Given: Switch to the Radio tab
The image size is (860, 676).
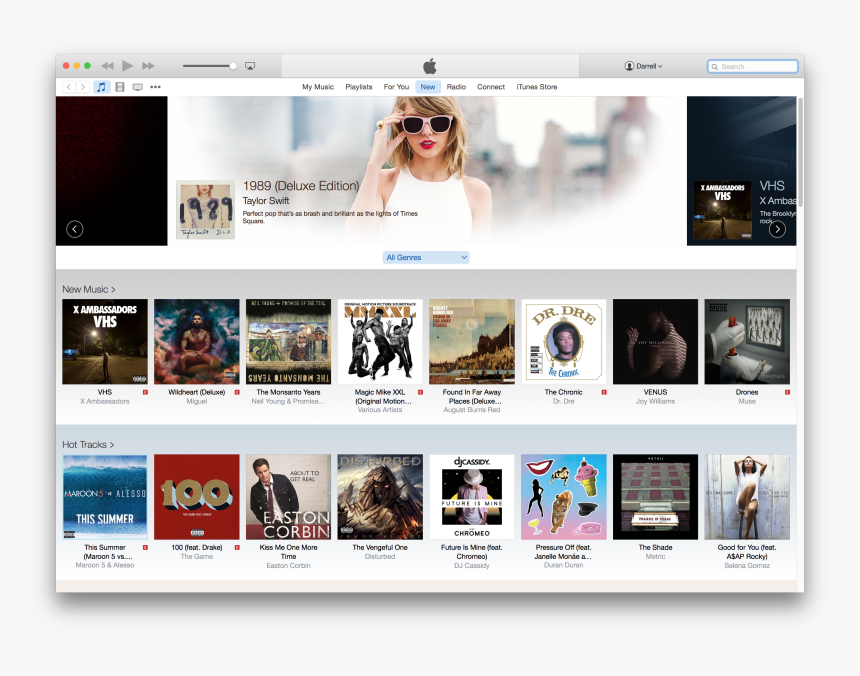Looking at the screenshot, I should (456, 87).
